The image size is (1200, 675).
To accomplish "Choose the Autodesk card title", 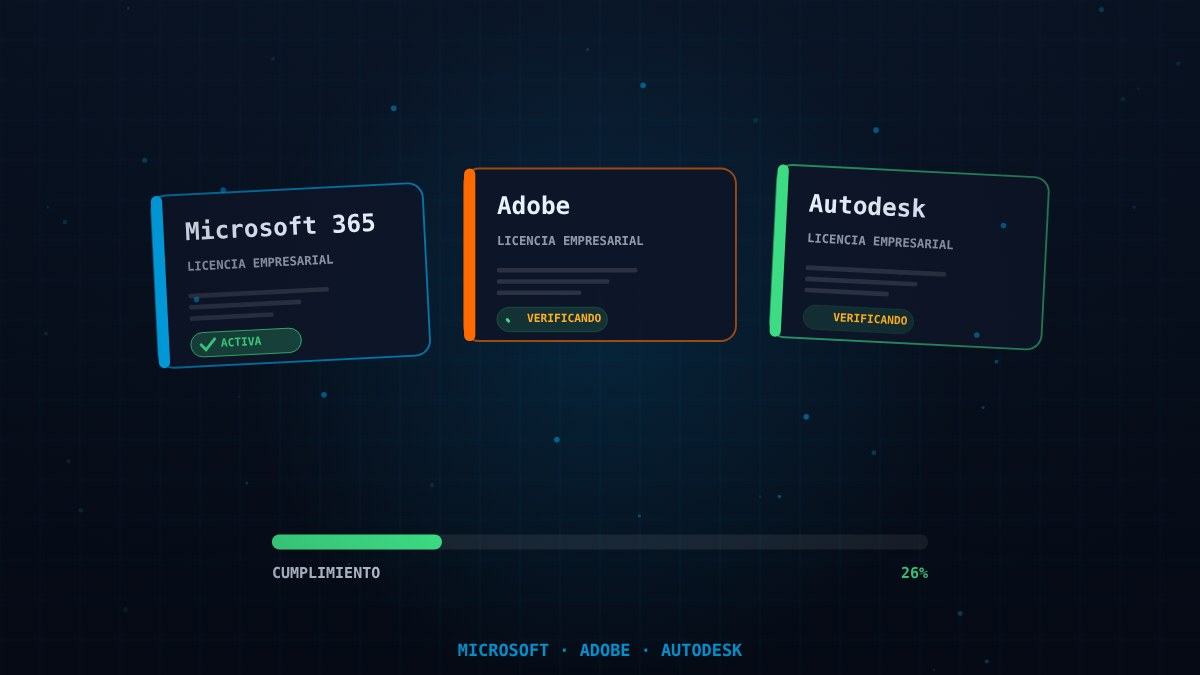I will coord(867,206).
